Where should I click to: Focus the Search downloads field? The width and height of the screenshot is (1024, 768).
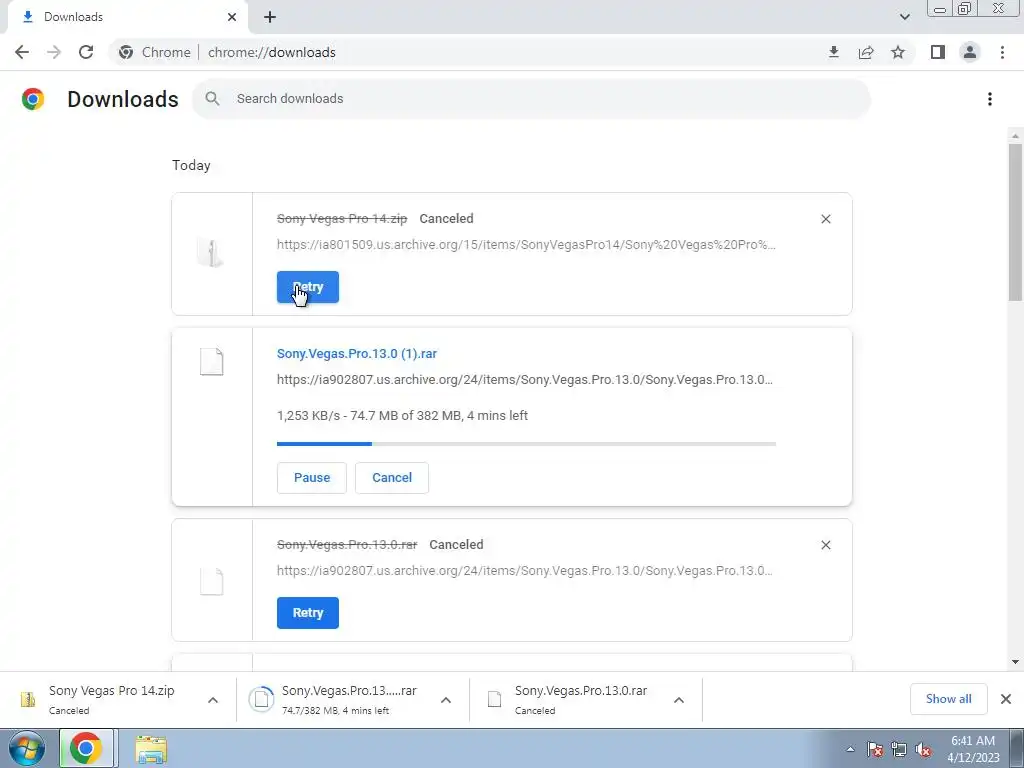[x=531, y=99]
